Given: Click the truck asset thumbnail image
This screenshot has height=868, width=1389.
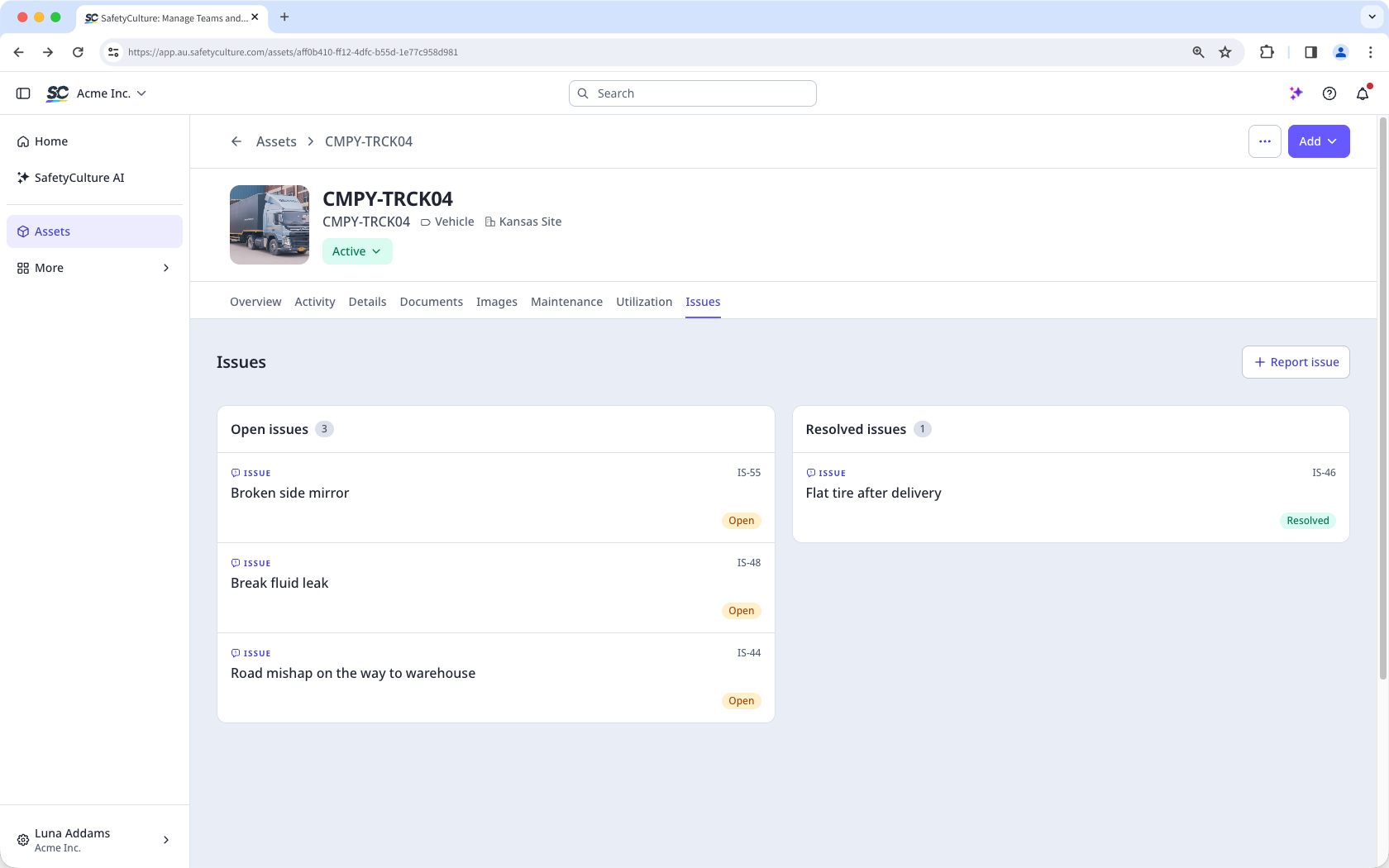Looking at the screenshot, I should click(x=270, y=225).
